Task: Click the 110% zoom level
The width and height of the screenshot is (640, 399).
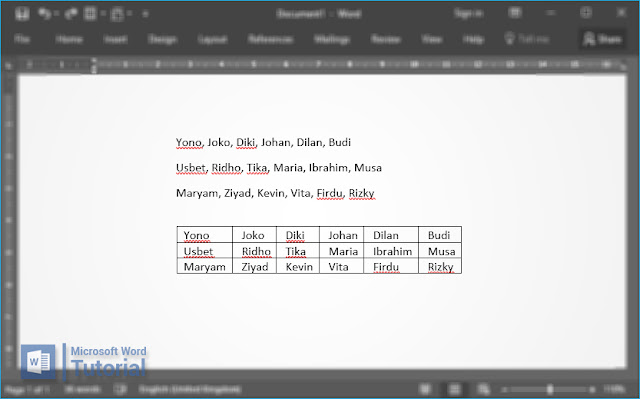Action: click(614, 389)
